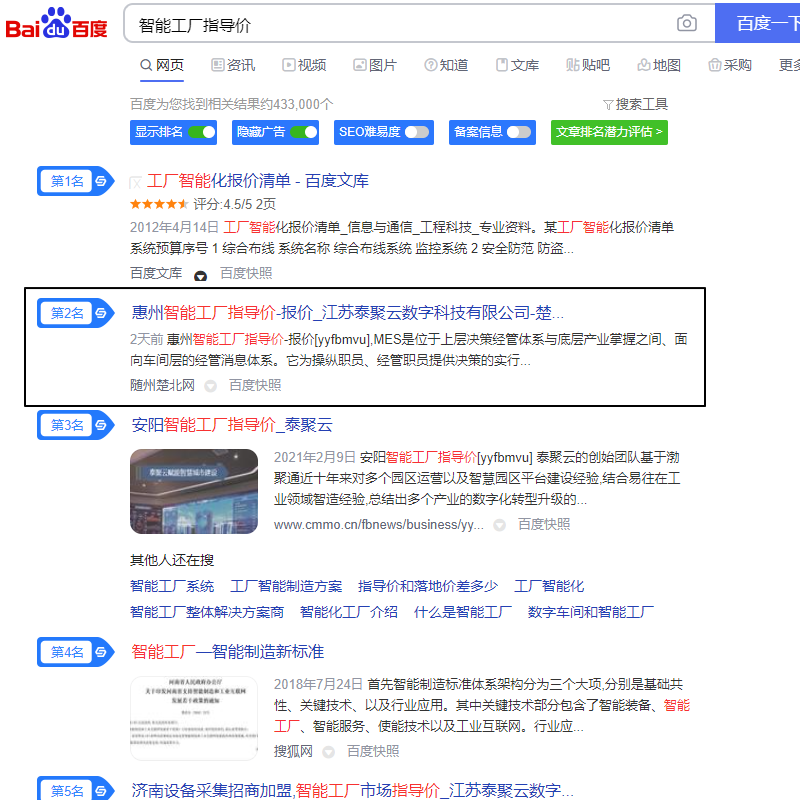Switch to 贴吧 tab
The height and width of the screenshot is (800, 800).
588,65
